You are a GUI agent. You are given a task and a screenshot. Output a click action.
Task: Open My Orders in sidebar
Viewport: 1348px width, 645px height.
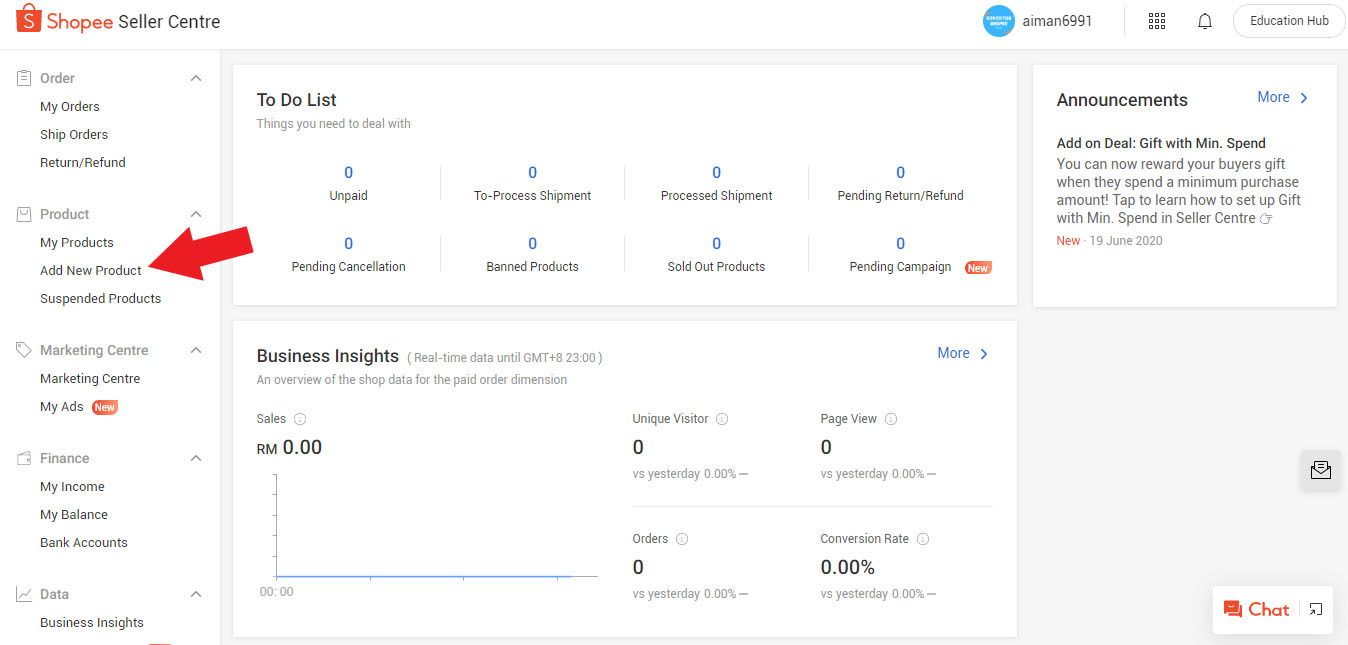click(x=70, y=106)
